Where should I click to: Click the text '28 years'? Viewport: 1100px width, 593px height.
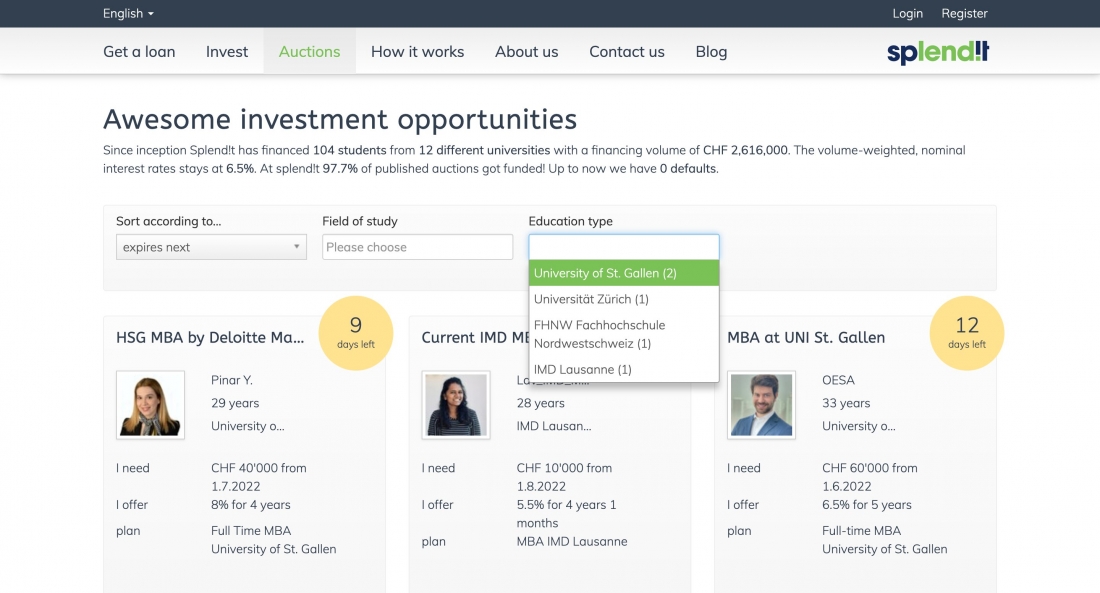click(x=540, y=404)
